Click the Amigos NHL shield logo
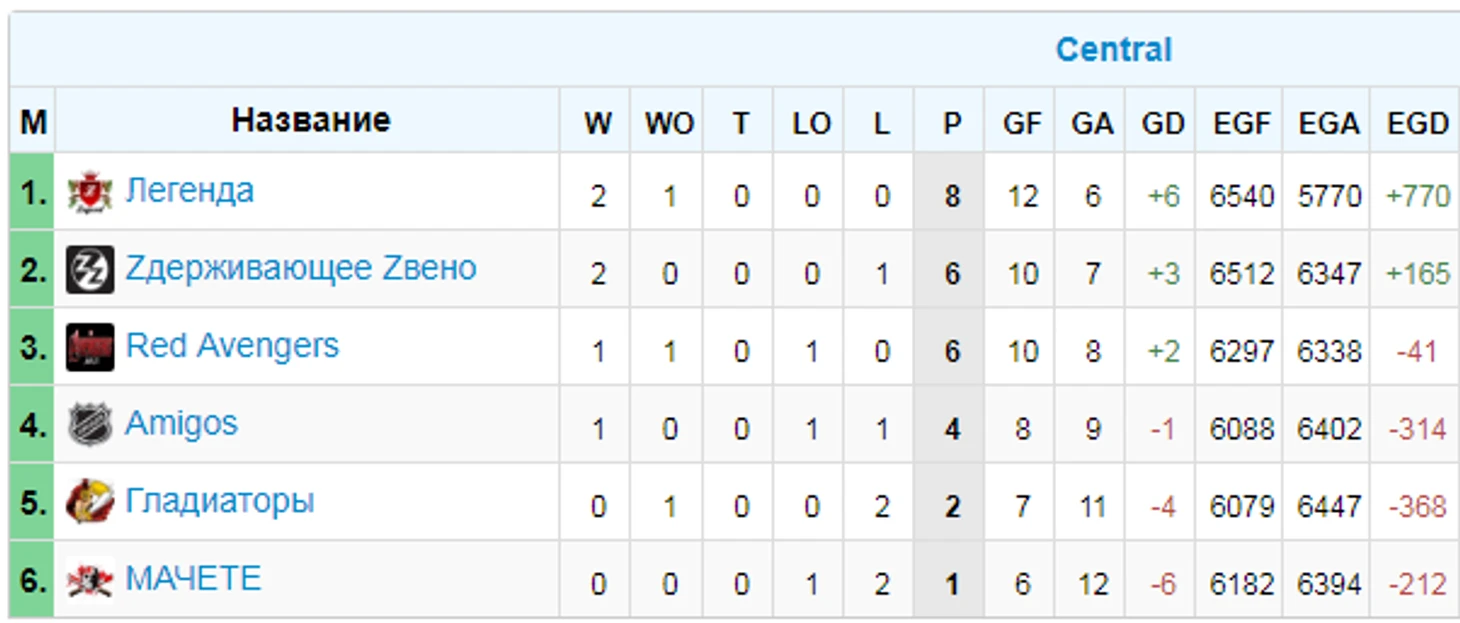Image resolution: width=1460 pixels, height=623 pixels. point(90,426)
